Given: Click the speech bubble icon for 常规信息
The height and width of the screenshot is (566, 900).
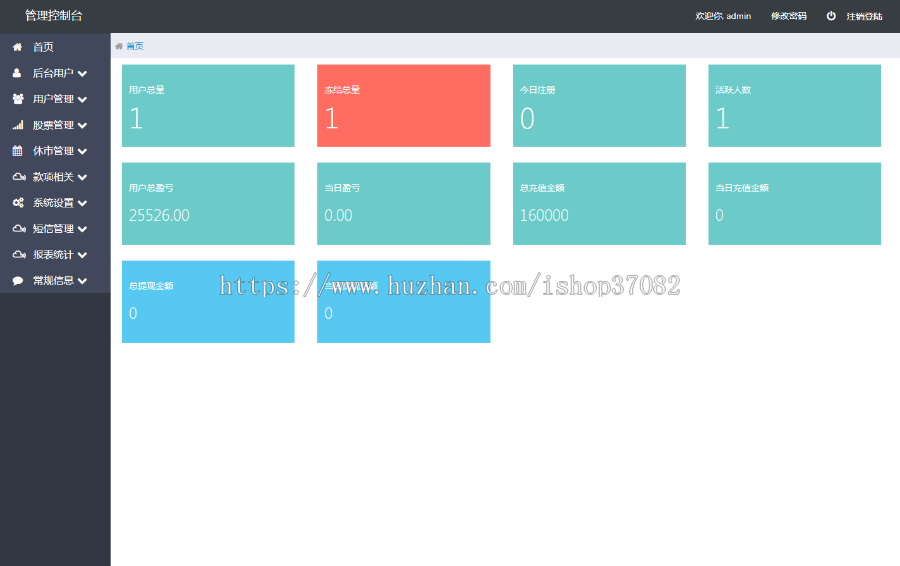Looking at the screenshot, I should (18, 281).
